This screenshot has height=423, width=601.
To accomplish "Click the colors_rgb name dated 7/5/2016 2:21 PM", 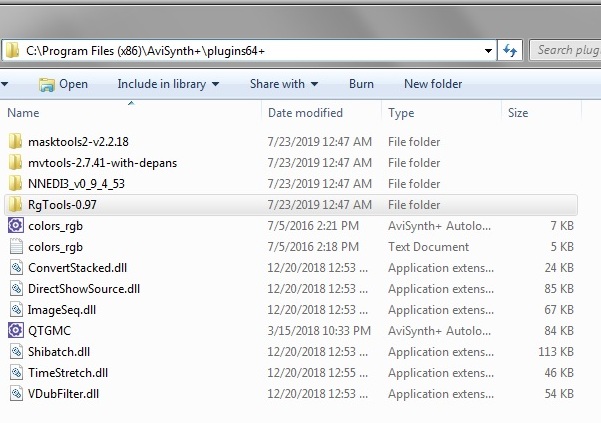I will click(56, 226).
